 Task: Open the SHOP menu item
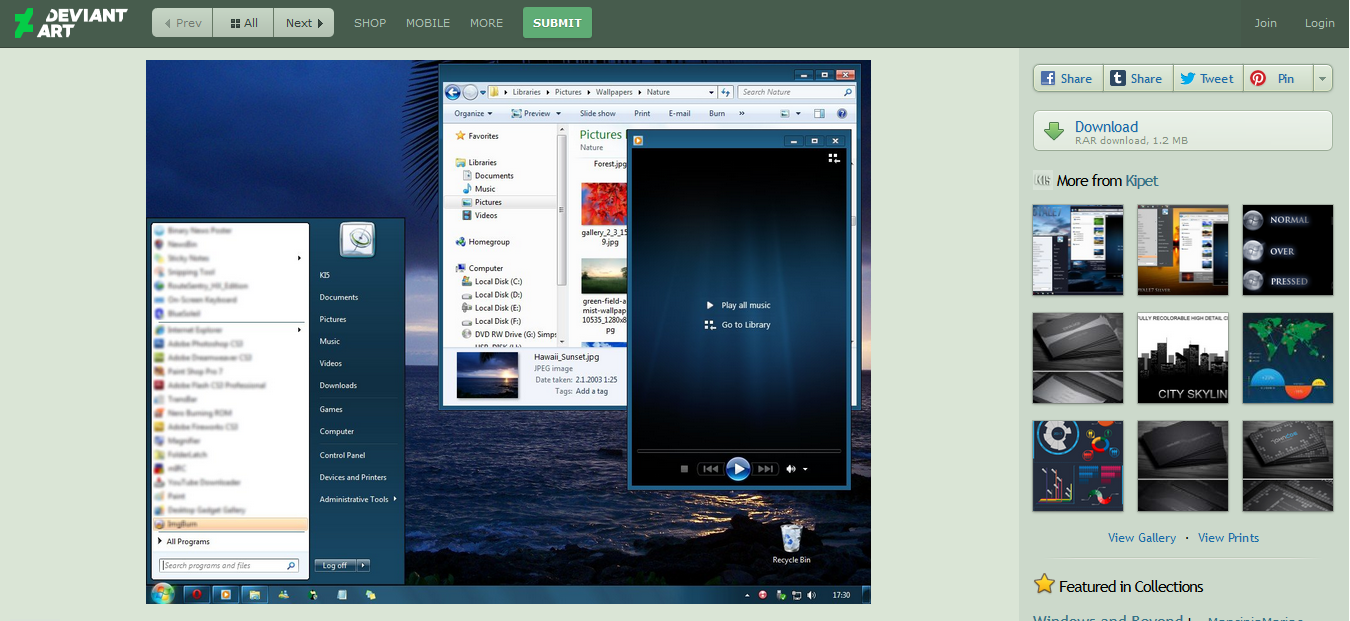tap(370, 23)
